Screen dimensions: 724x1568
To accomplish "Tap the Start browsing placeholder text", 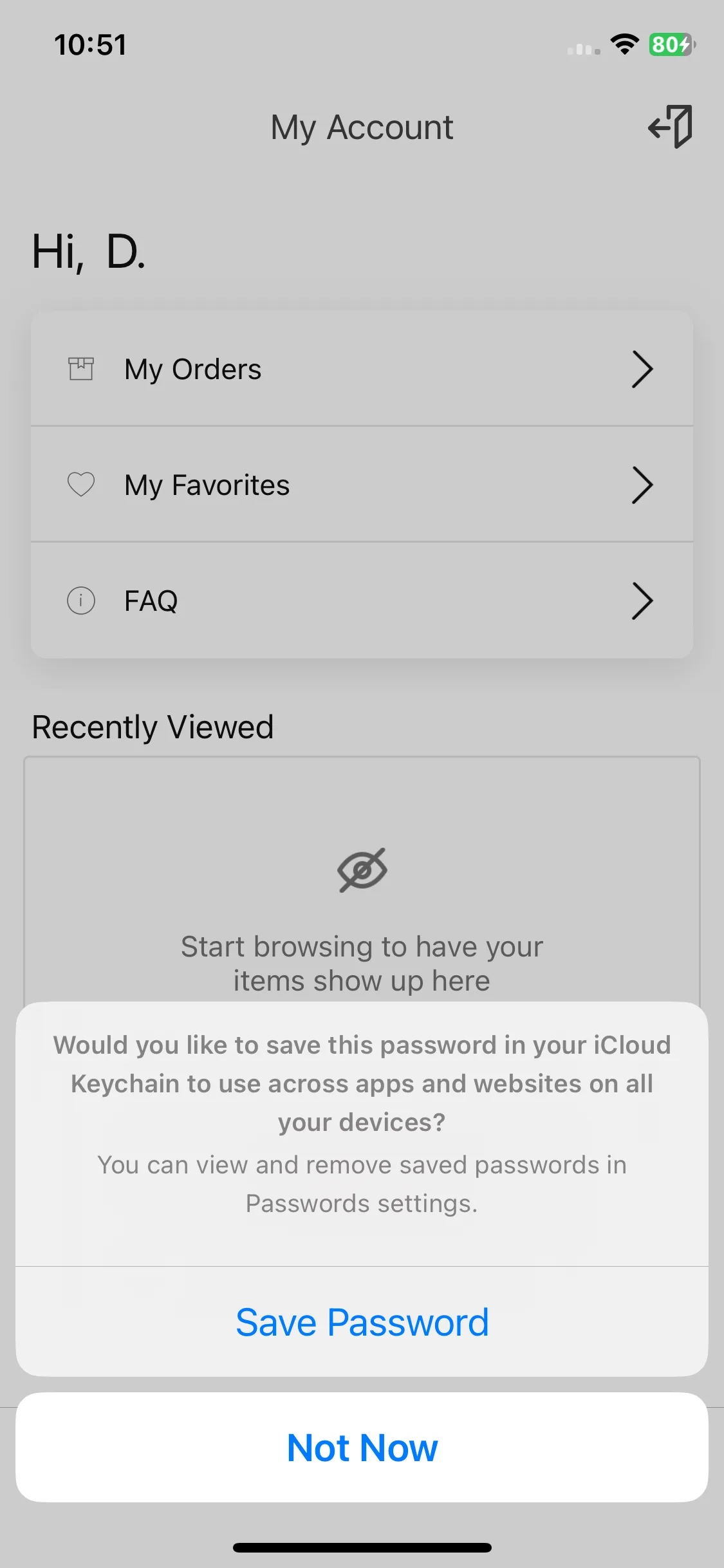I will [362, 964].
